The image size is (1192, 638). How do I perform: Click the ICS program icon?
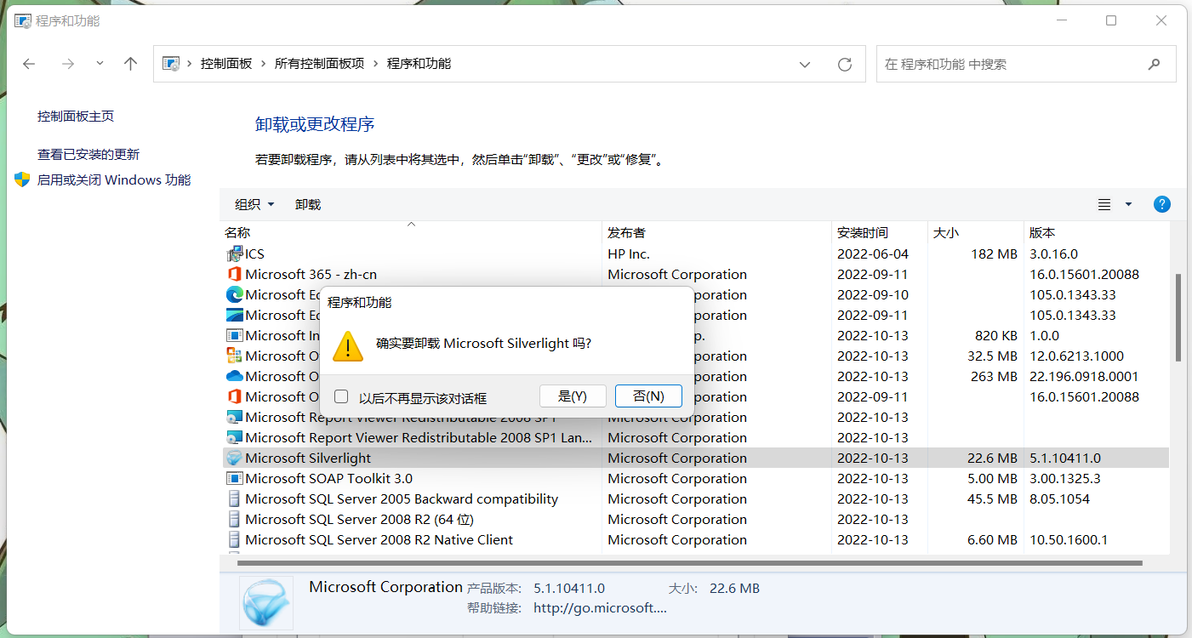click(234, 253)
